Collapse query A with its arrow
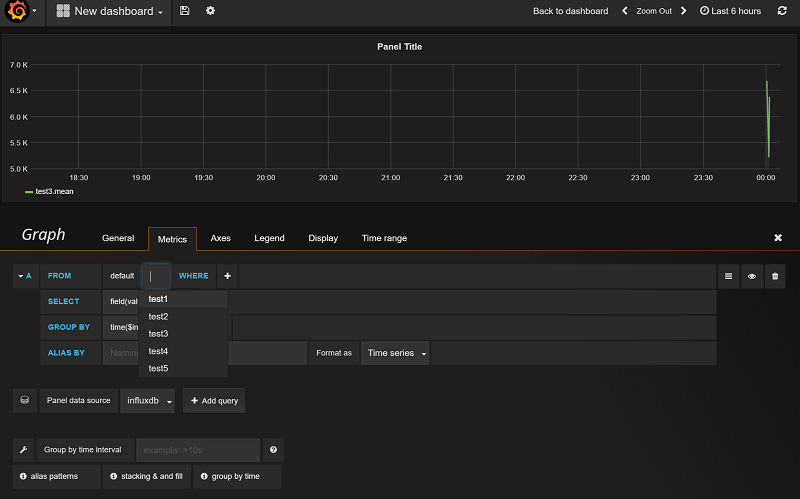 [20, 276]
